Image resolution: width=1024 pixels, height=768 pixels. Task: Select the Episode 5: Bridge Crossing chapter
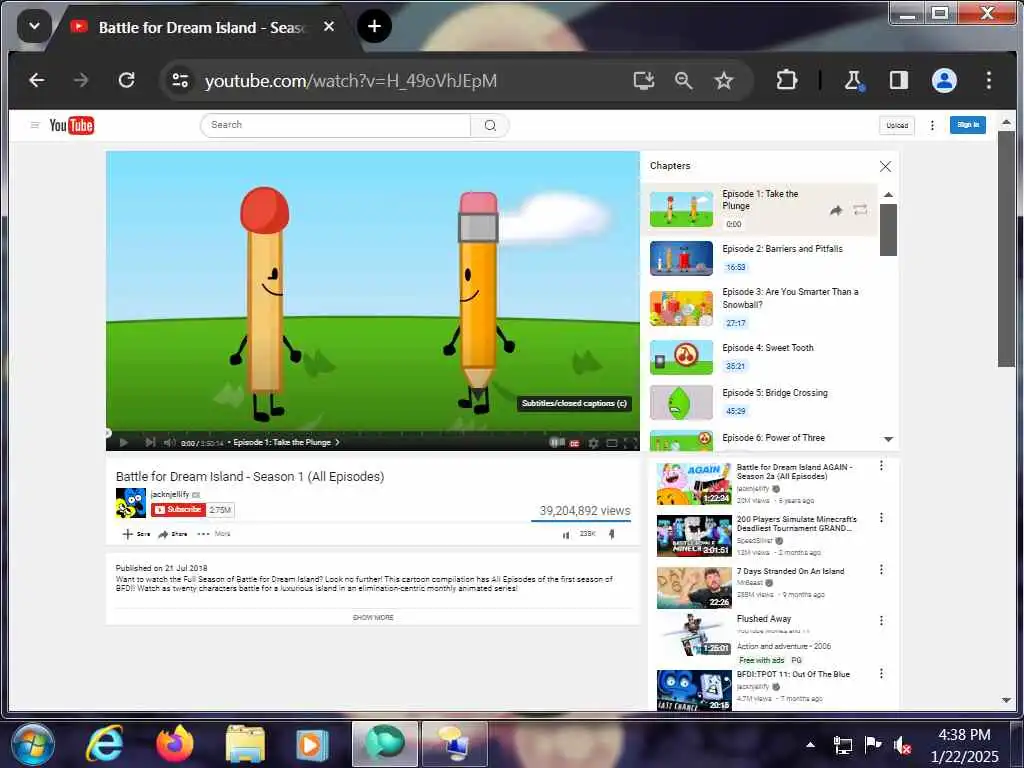[761, 402]
